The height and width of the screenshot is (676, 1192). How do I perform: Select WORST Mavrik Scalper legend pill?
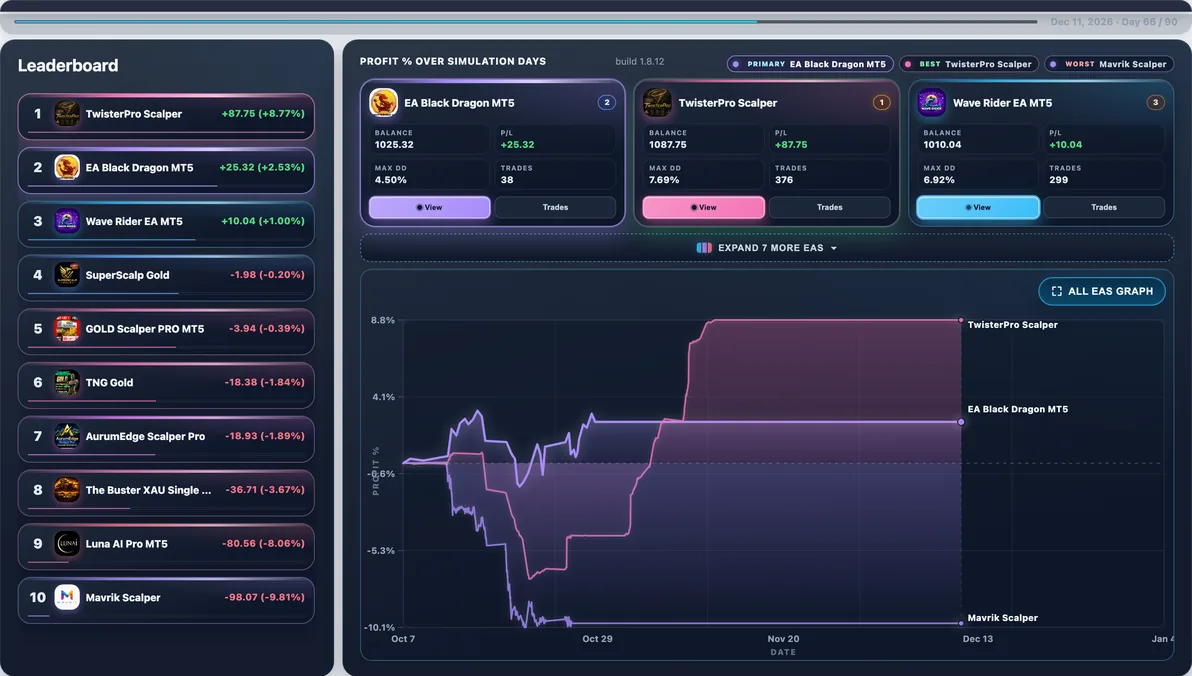pyautogui.click(x=1109, y=64)
